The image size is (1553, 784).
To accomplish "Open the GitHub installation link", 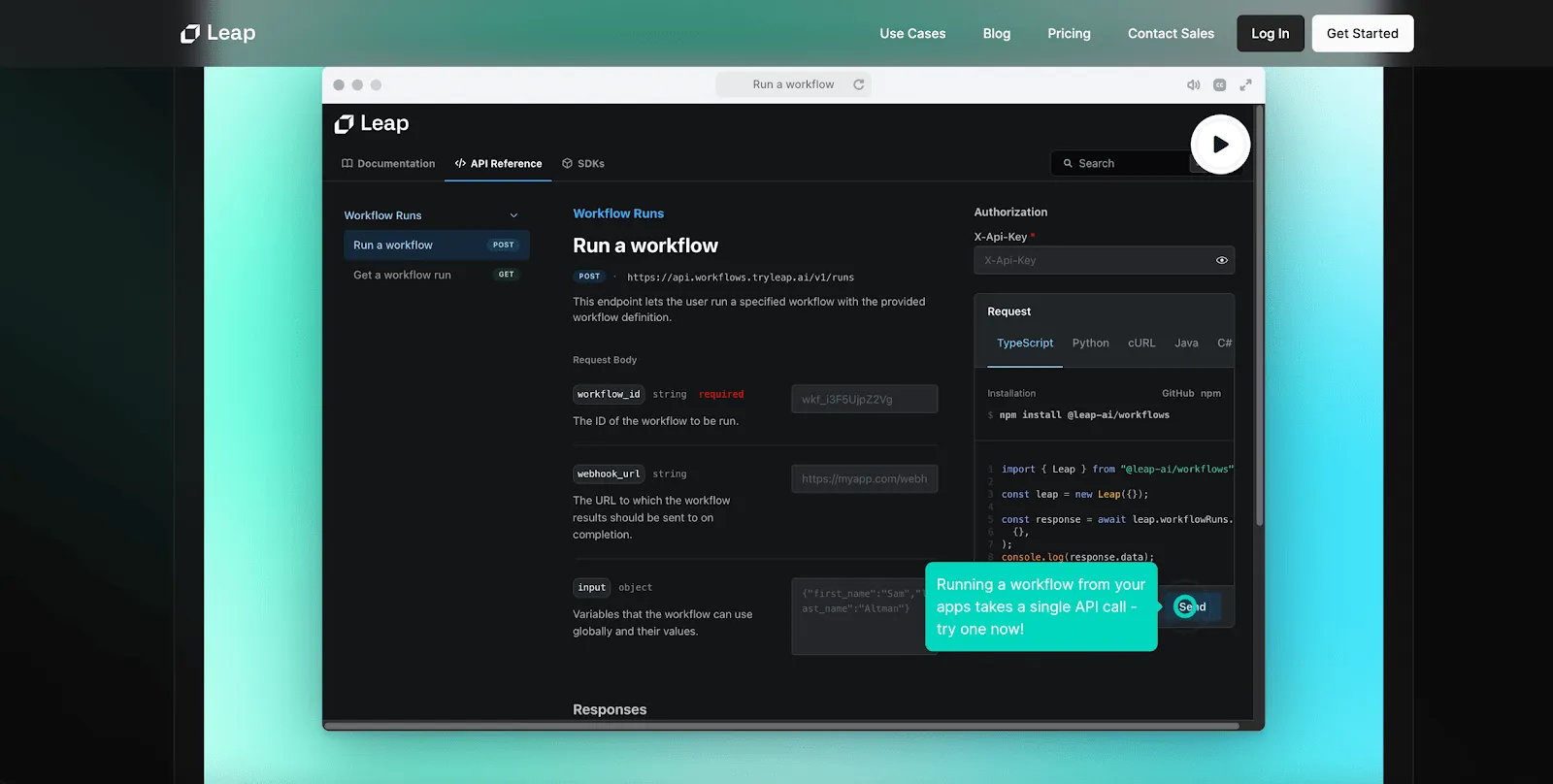I will tap(1177, 393).
